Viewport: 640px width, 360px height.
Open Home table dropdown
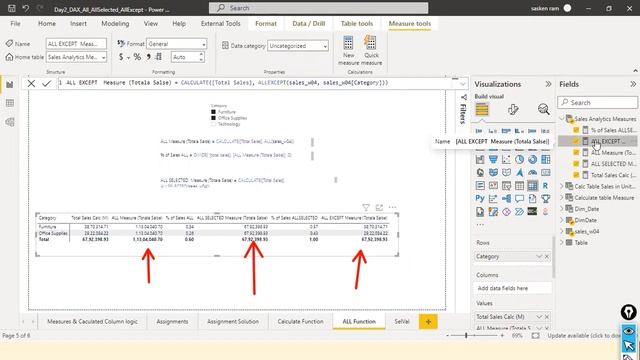(x=76, y=57)
